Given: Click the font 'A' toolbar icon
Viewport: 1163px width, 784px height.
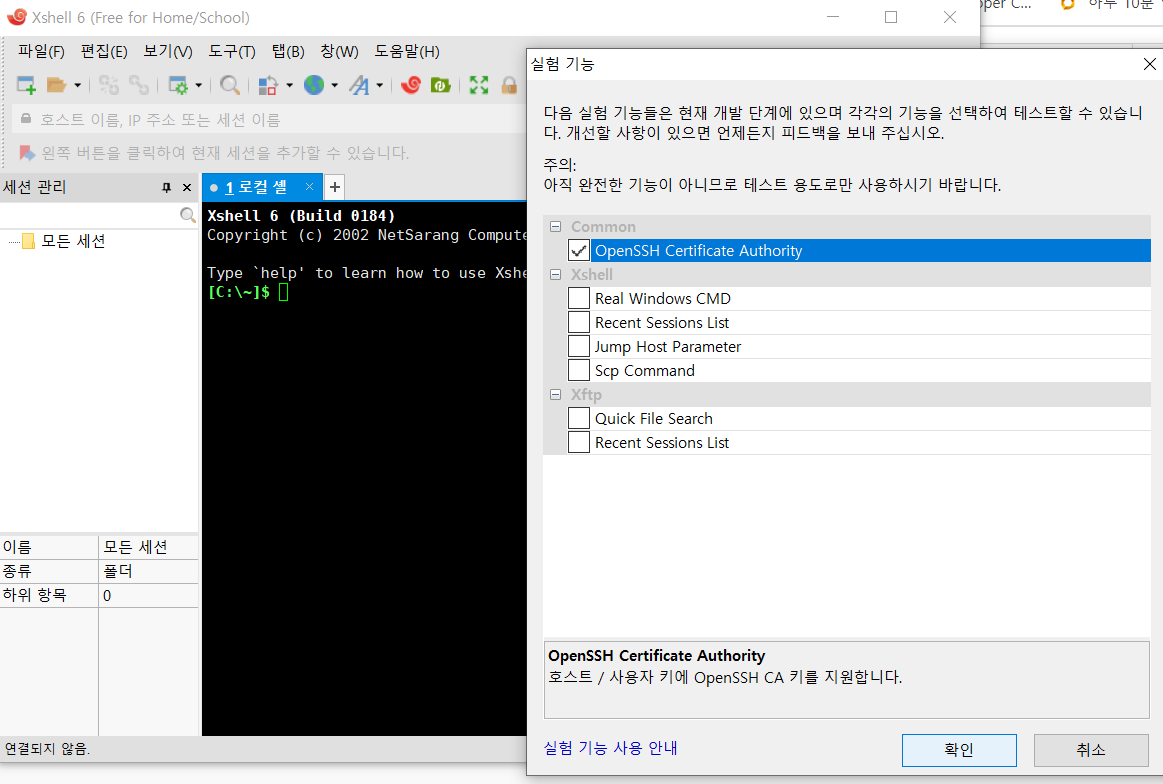Looking at the screenshot, I should [360, 85].
